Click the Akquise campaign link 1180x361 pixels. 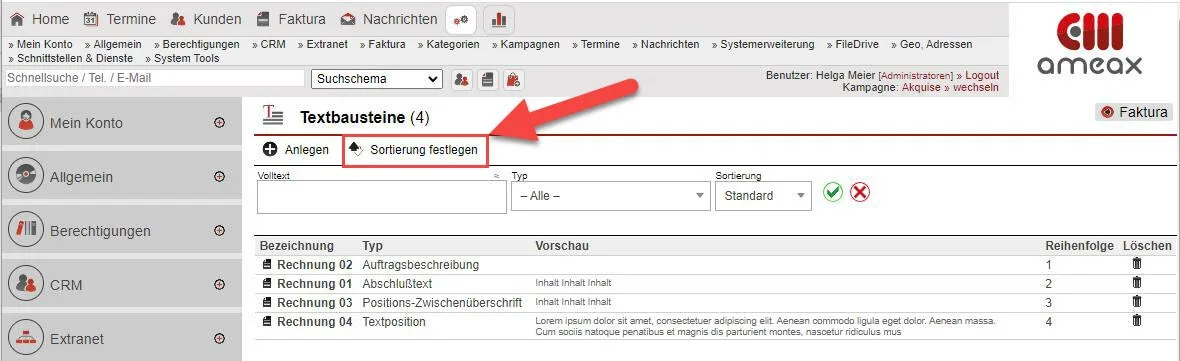point(921,87)
